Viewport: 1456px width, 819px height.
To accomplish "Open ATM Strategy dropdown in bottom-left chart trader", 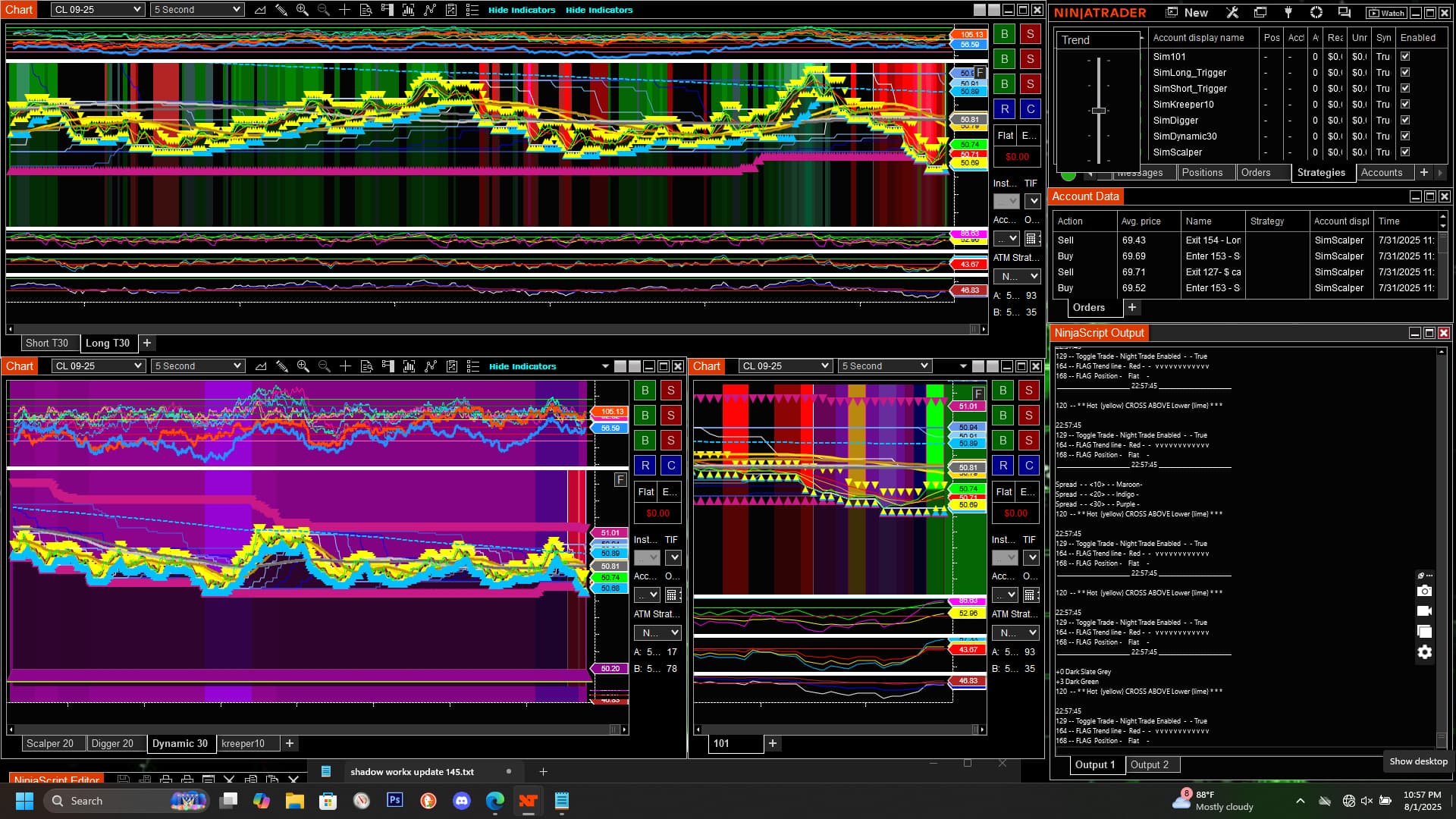I will click(x=657, y=632).
